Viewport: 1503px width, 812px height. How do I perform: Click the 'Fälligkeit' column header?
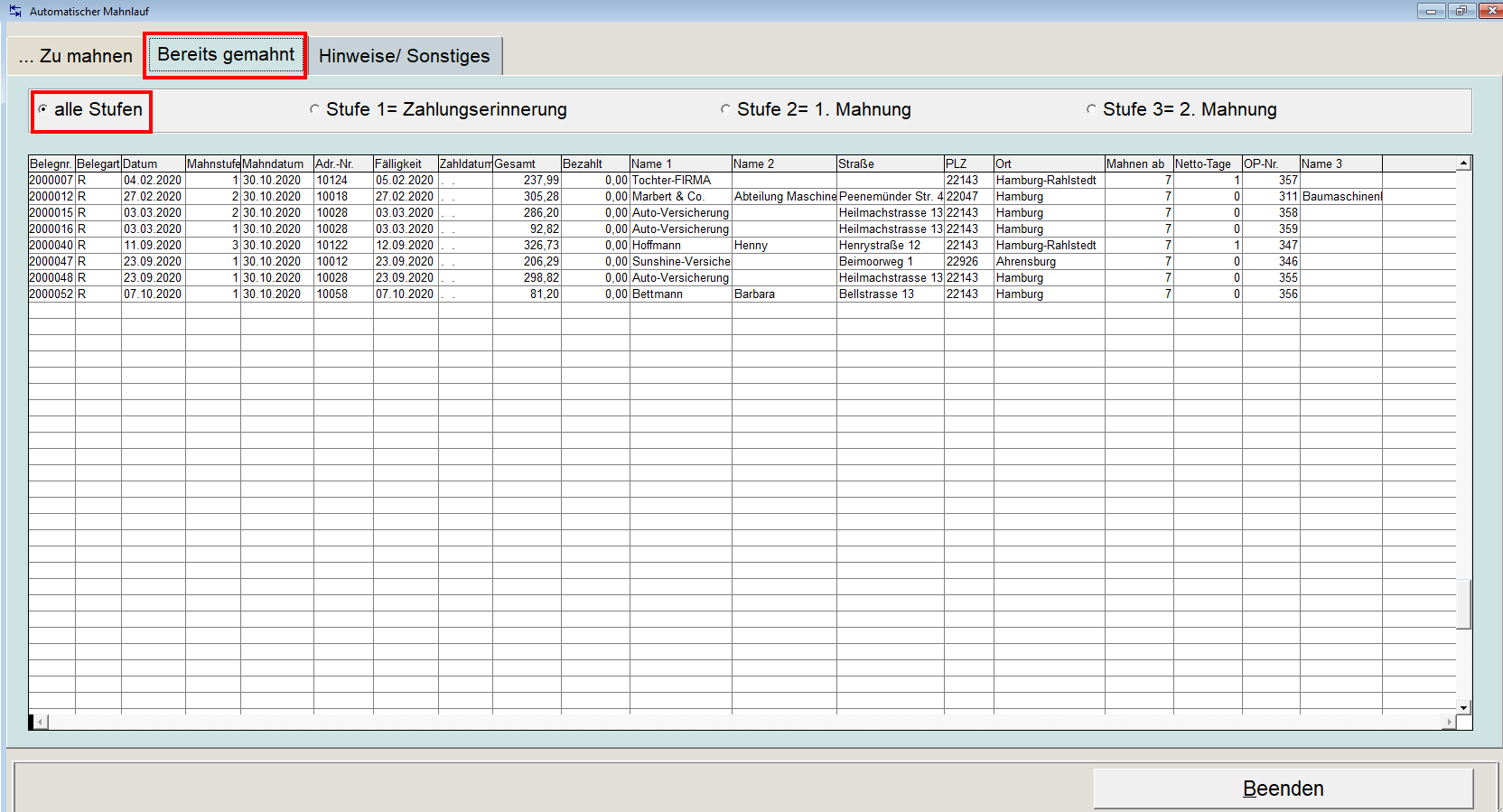pos(406,163)
